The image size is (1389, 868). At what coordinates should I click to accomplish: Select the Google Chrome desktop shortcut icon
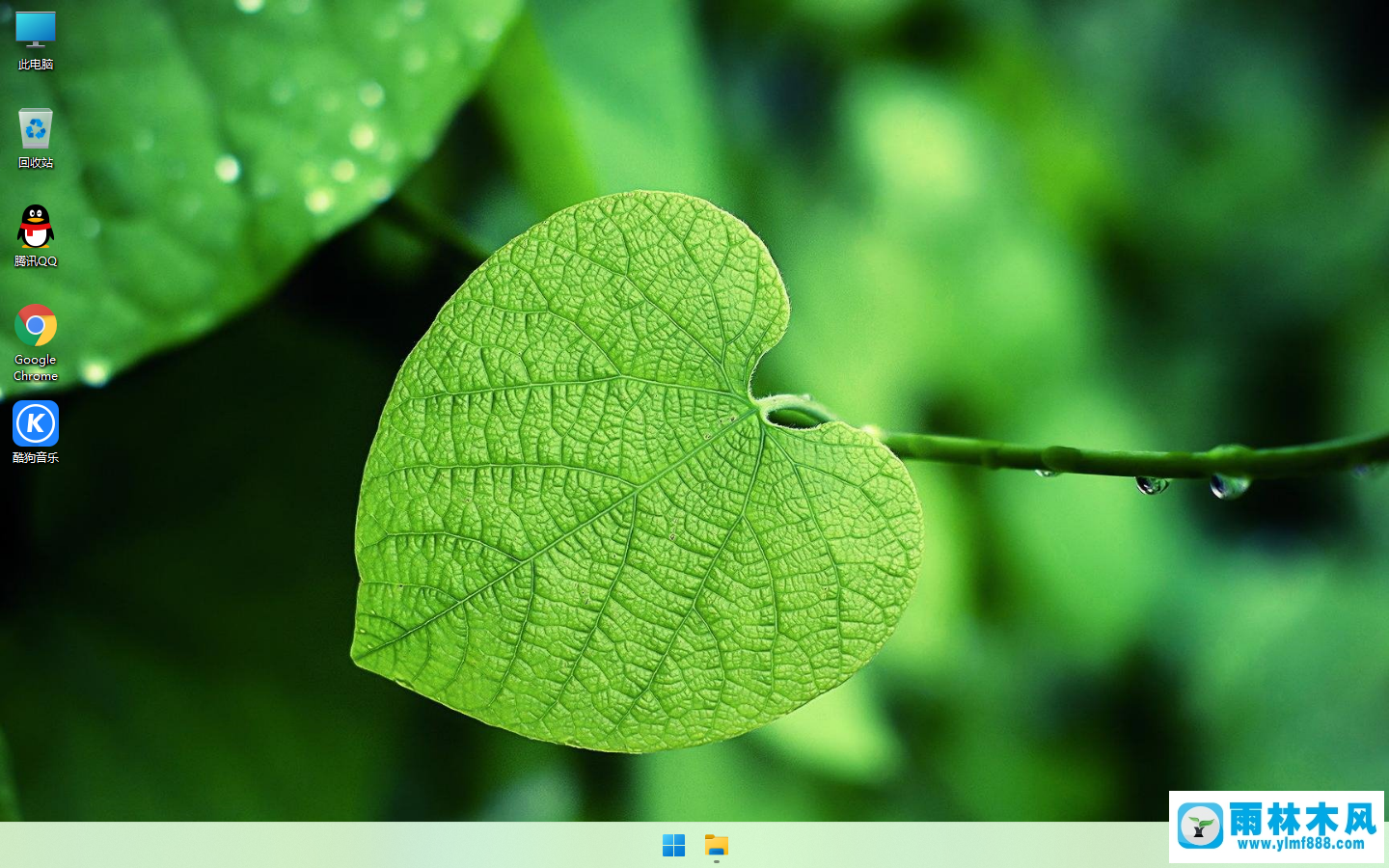pyautogui.click(x=36, y=326)
